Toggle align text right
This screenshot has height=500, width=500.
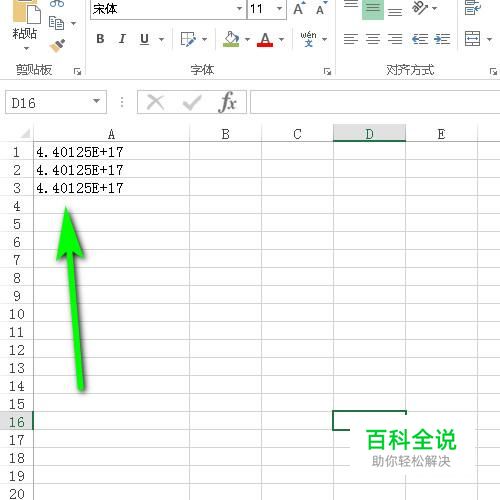coord(395,39)
